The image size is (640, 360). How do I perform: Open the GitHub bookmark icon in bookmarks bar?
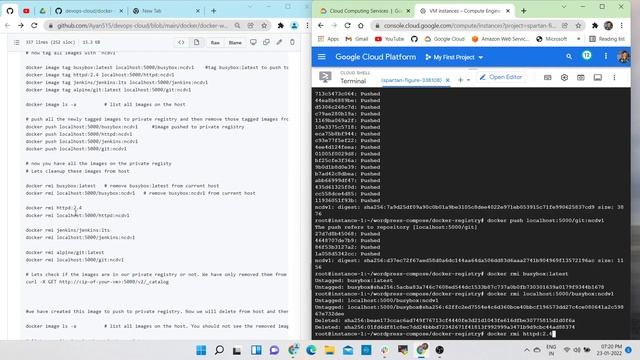414,39
